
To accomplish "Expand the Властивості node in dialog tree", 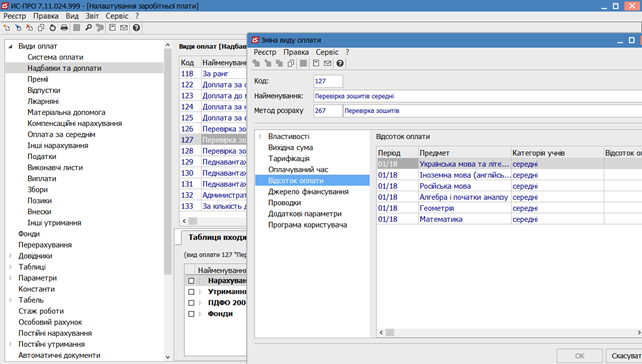I will click(260, 136).
